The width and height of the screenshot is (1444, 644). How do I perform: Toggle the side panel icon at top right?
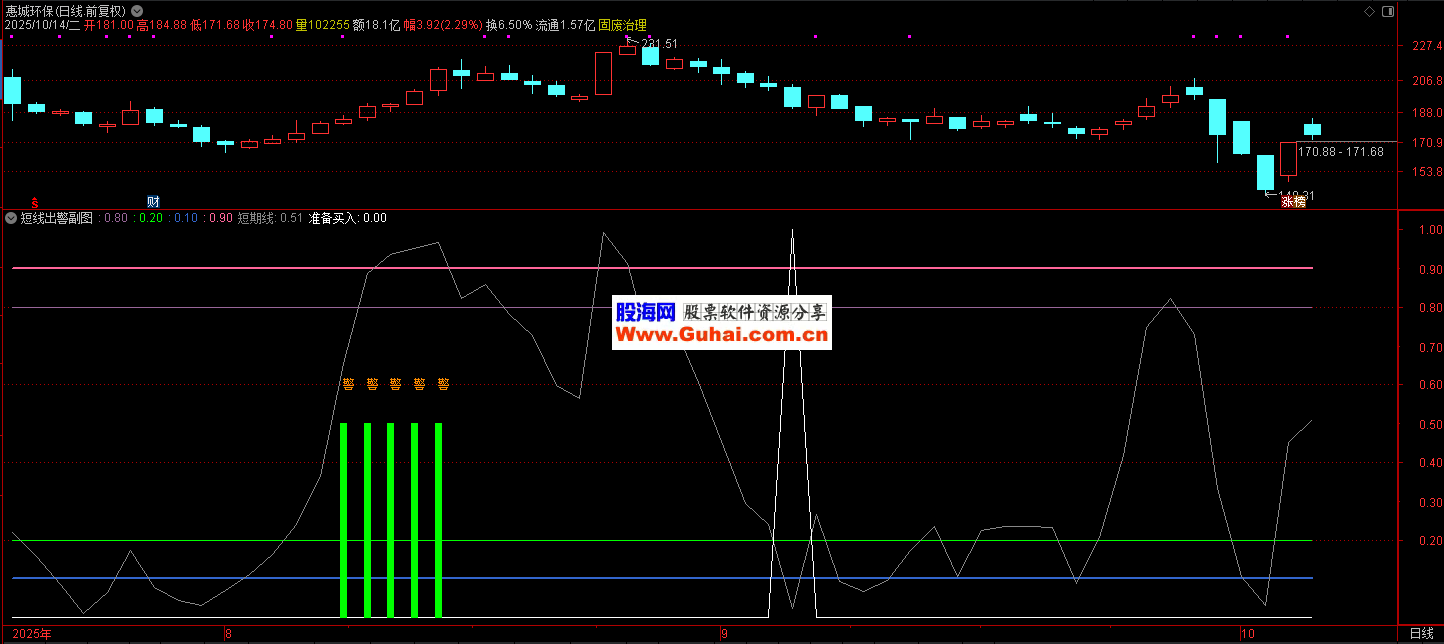[1386, 10]
